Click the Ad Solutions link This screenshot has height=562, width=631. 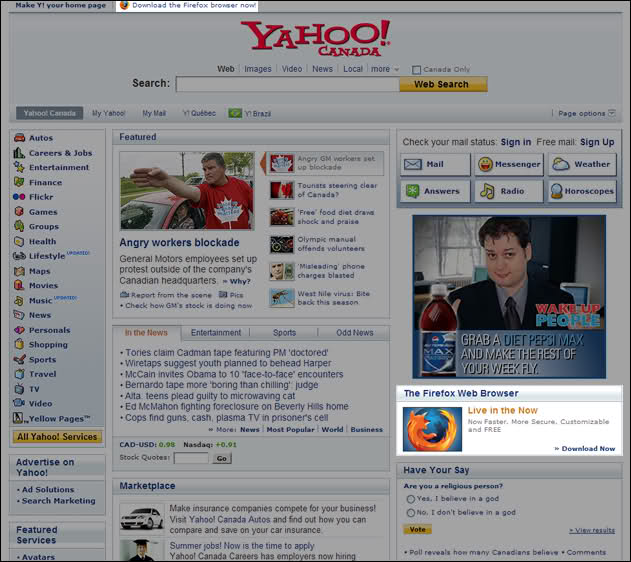click(x=48, y=490)
